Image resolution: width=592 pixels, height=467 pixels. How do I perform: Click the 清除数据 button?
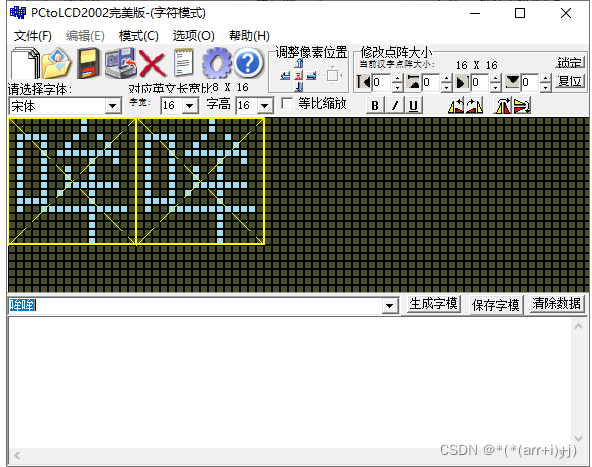(x=557, y=304)
